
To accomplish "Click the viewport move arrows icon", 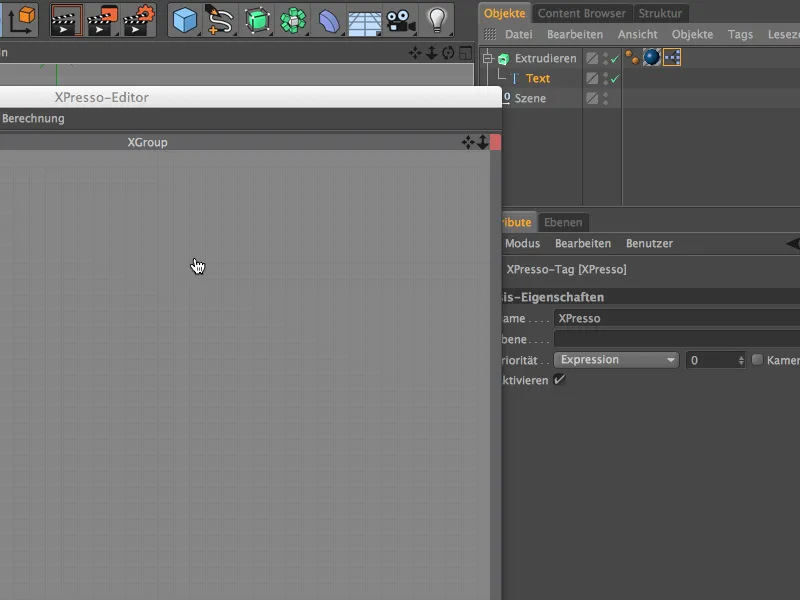I will click(415, 53).
